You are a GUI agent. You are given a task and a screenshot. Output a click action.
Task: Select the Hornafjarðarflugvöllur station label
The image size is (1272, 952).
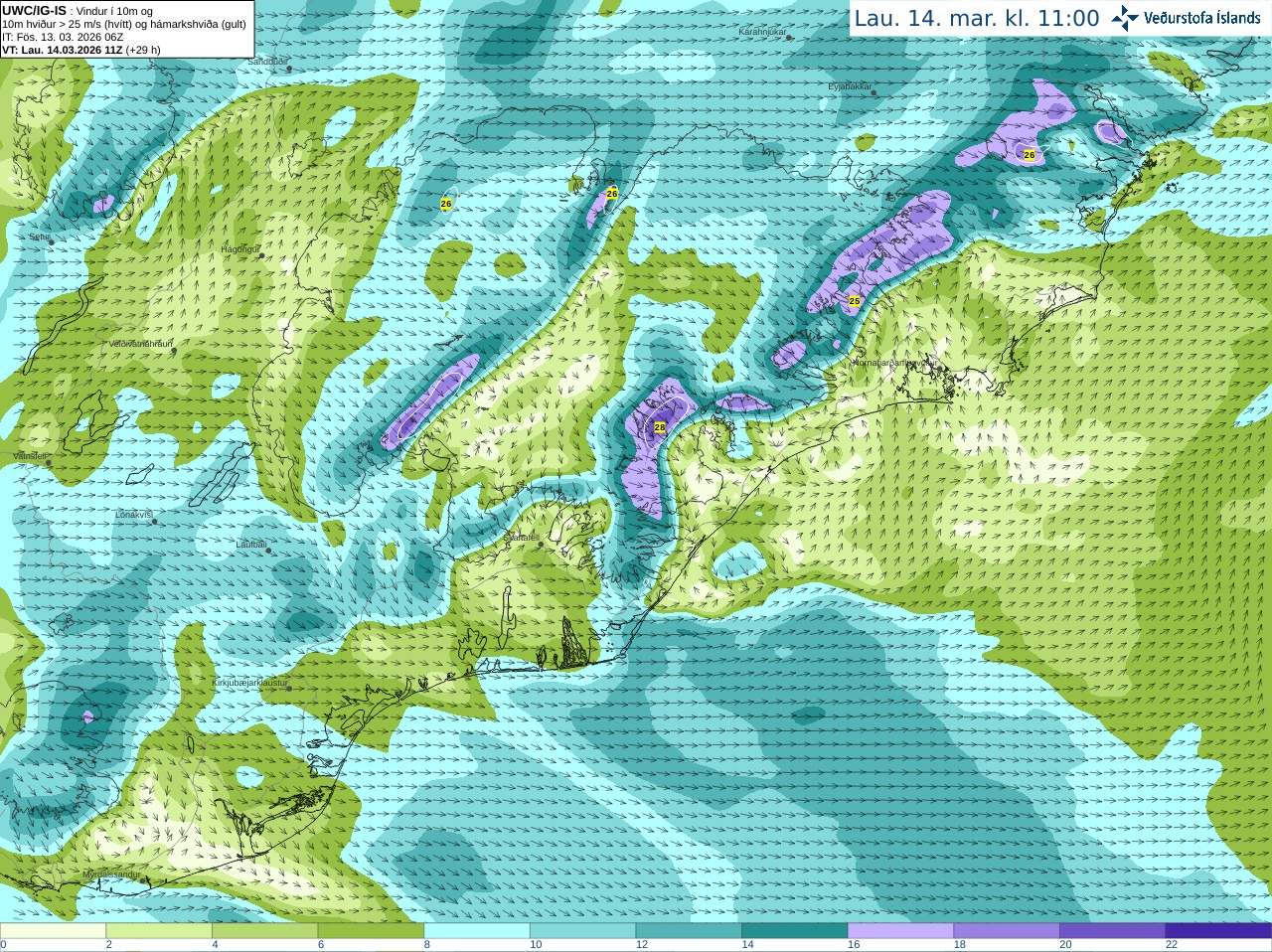[x=894, y=364]
